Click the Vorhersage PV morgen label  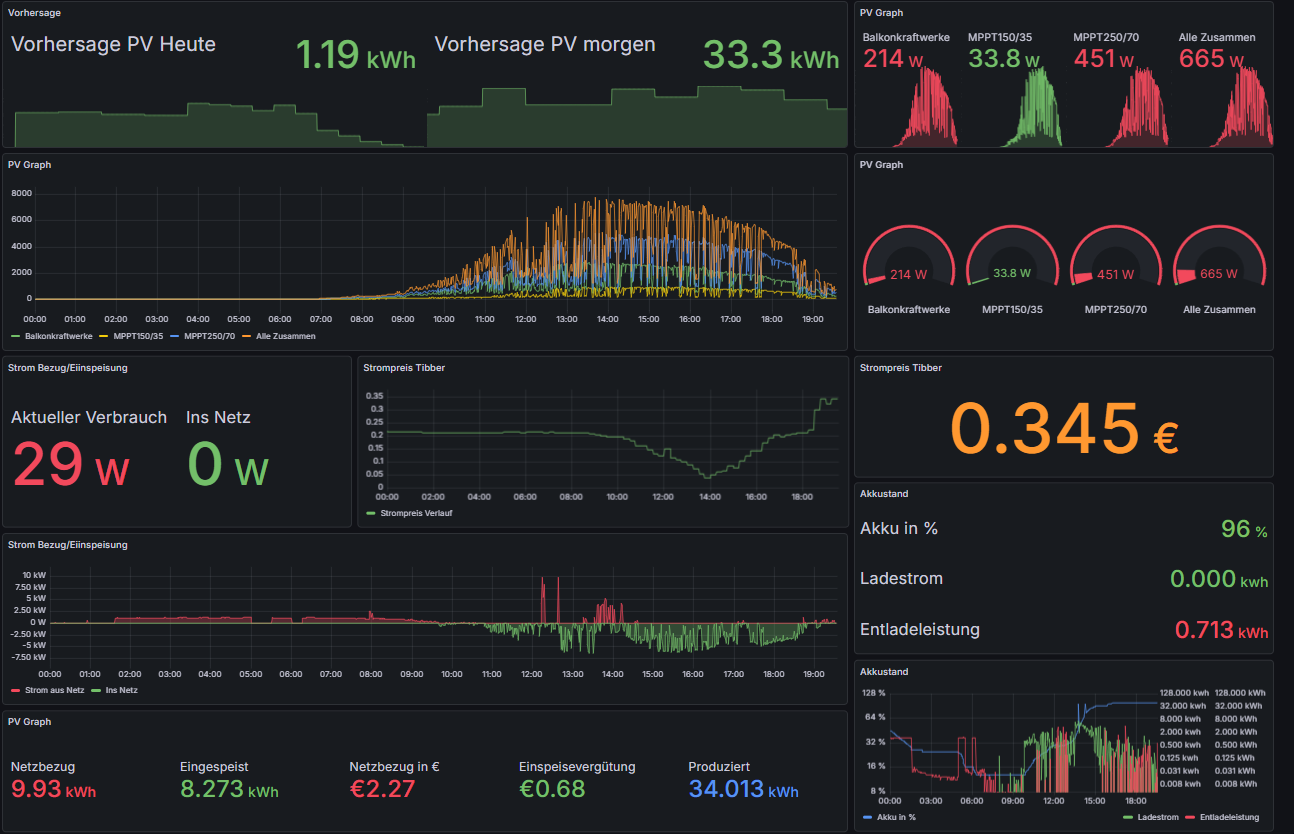545,44
